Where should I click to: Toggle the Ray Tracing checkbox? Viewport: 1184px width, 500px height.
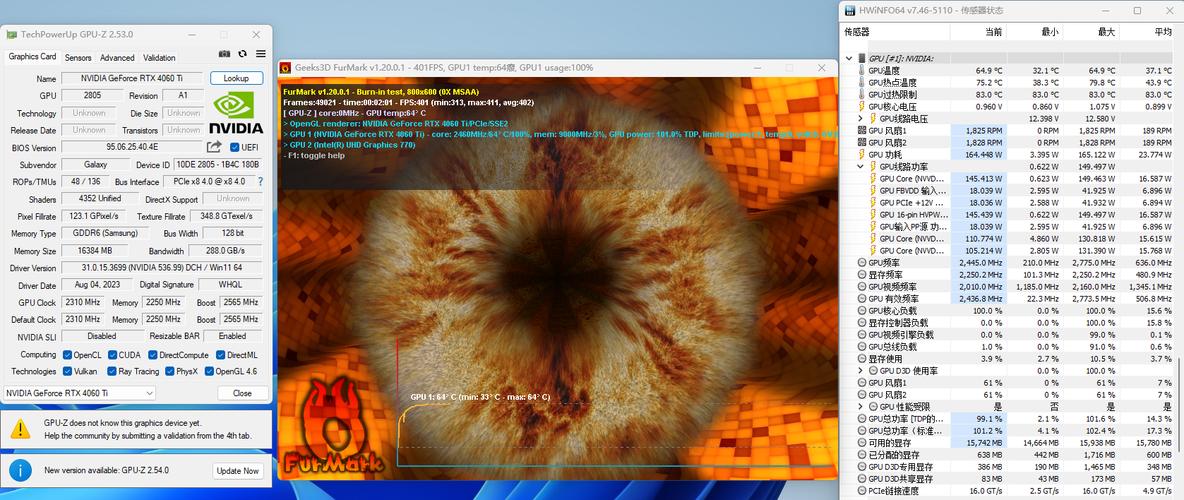pos(112,372)
